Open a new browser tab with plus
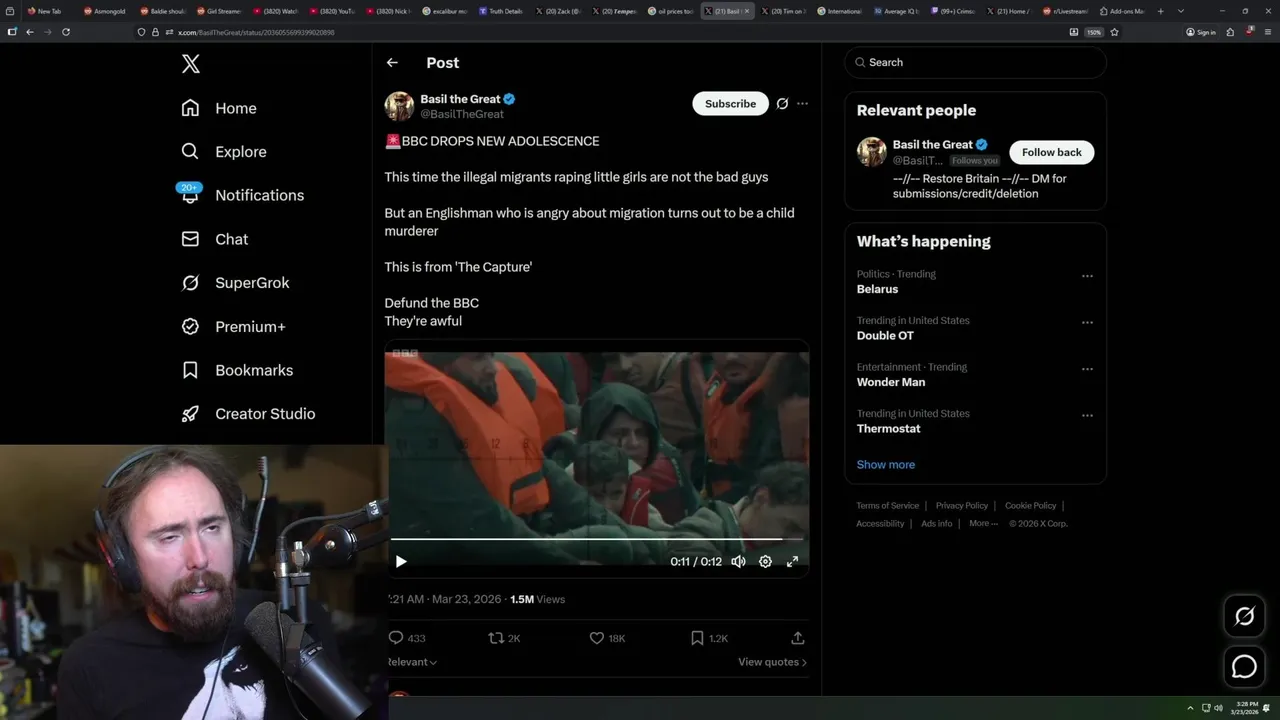 1160,11
